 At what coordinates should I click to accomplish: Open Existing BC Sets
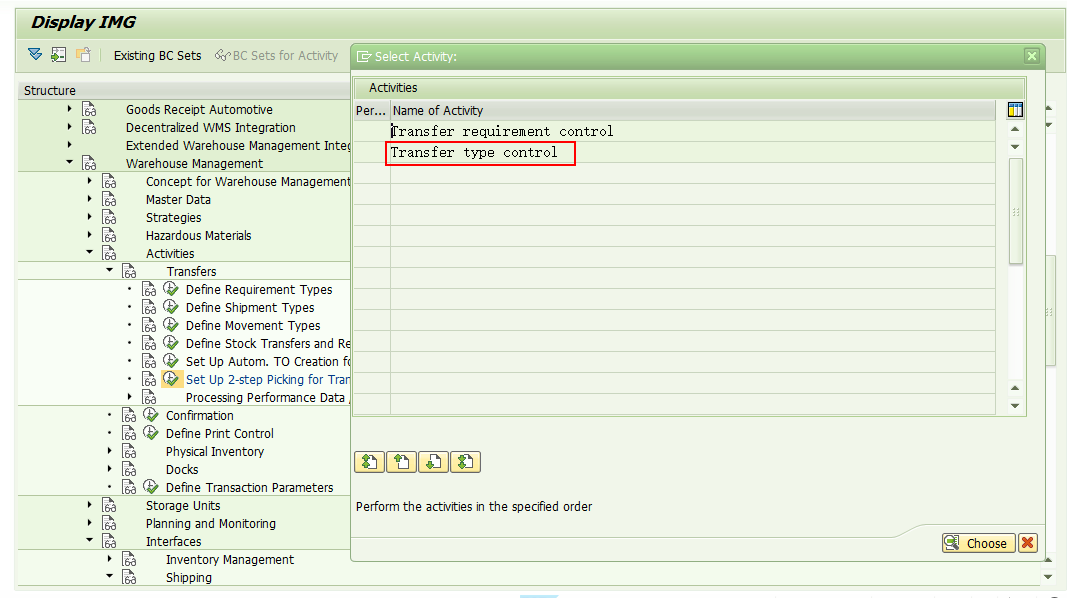pyautogui.click(x=157, y=56)
